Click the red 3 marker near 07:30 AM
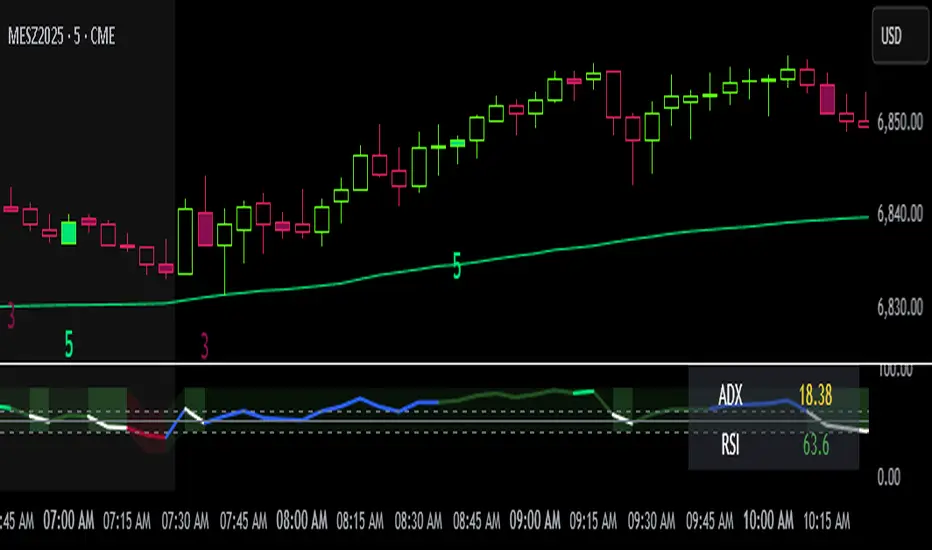The height and width of the screenshot is (550, 932). coord(204,345)
